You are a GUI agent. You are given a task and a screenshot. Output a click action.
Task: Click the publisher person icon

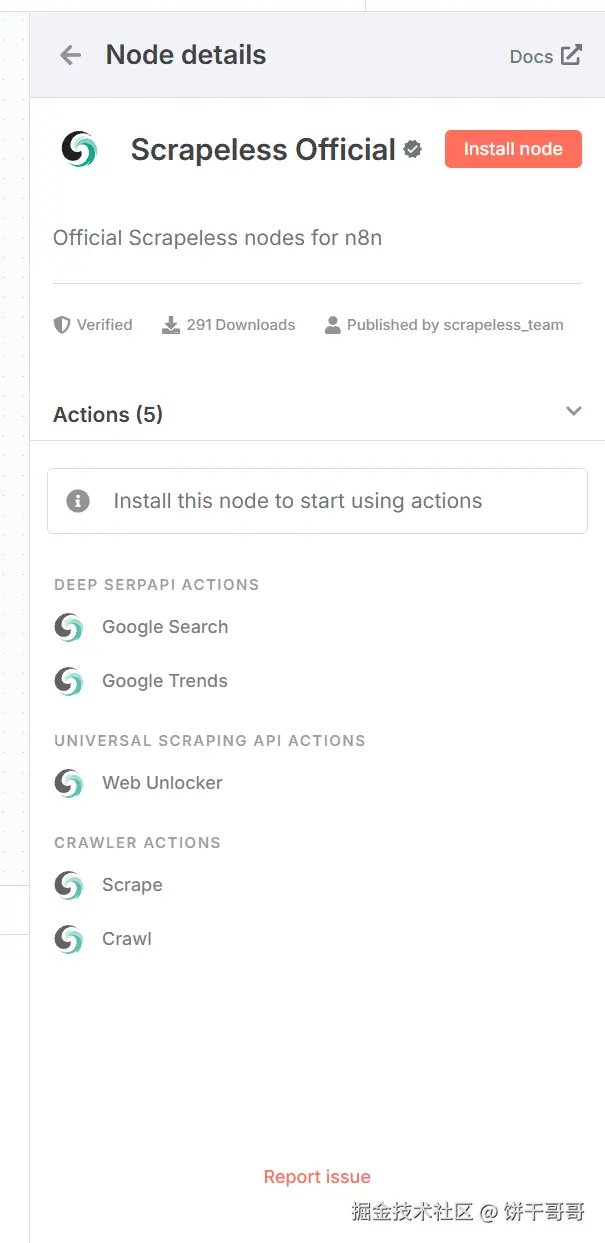click(x=333, y=325)
